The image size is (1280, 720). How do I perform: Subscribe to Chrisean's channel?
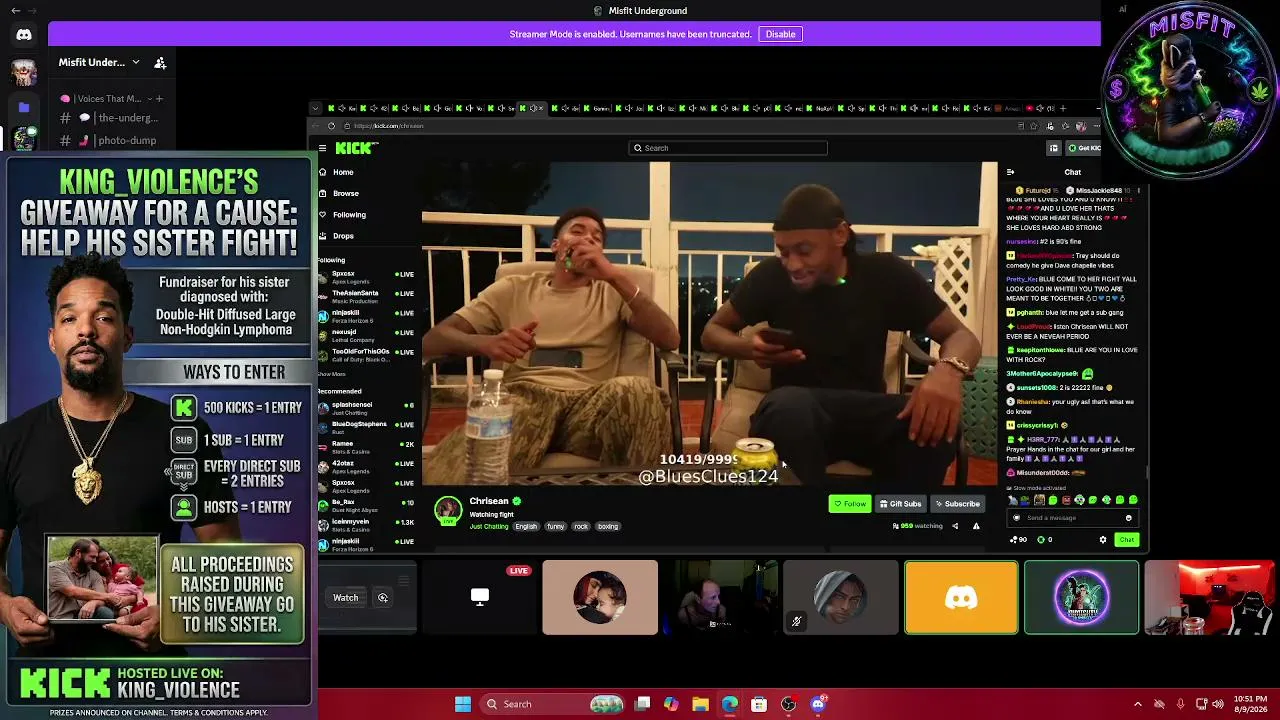(x=958, y=504)
